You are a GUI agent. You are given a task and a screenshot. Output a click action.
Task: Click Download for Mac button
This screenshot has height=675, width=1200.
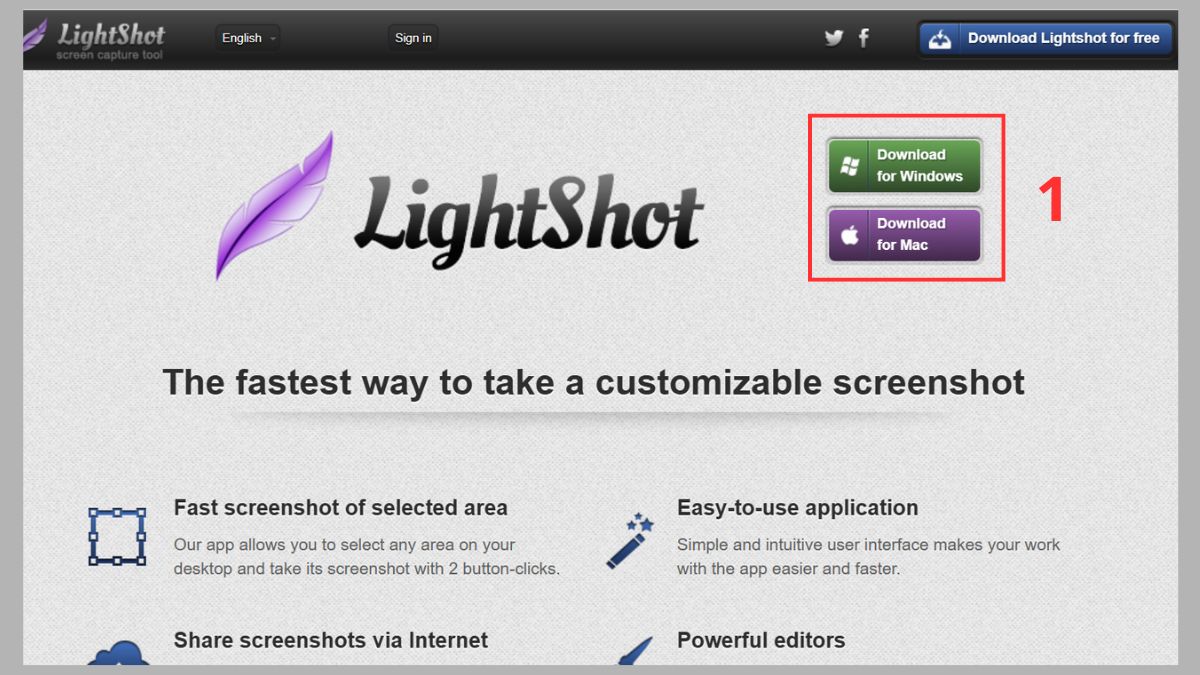tap(904, 234)
